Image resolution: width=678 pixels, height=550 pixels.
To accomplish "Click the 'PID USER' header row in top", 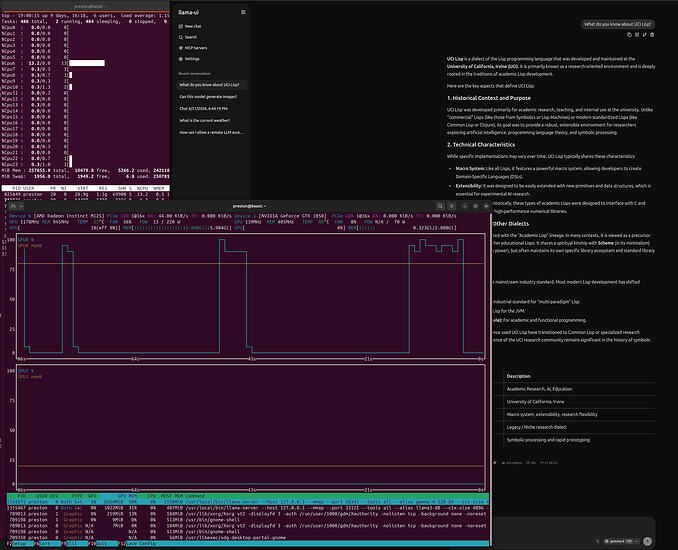I will (86, 189).
